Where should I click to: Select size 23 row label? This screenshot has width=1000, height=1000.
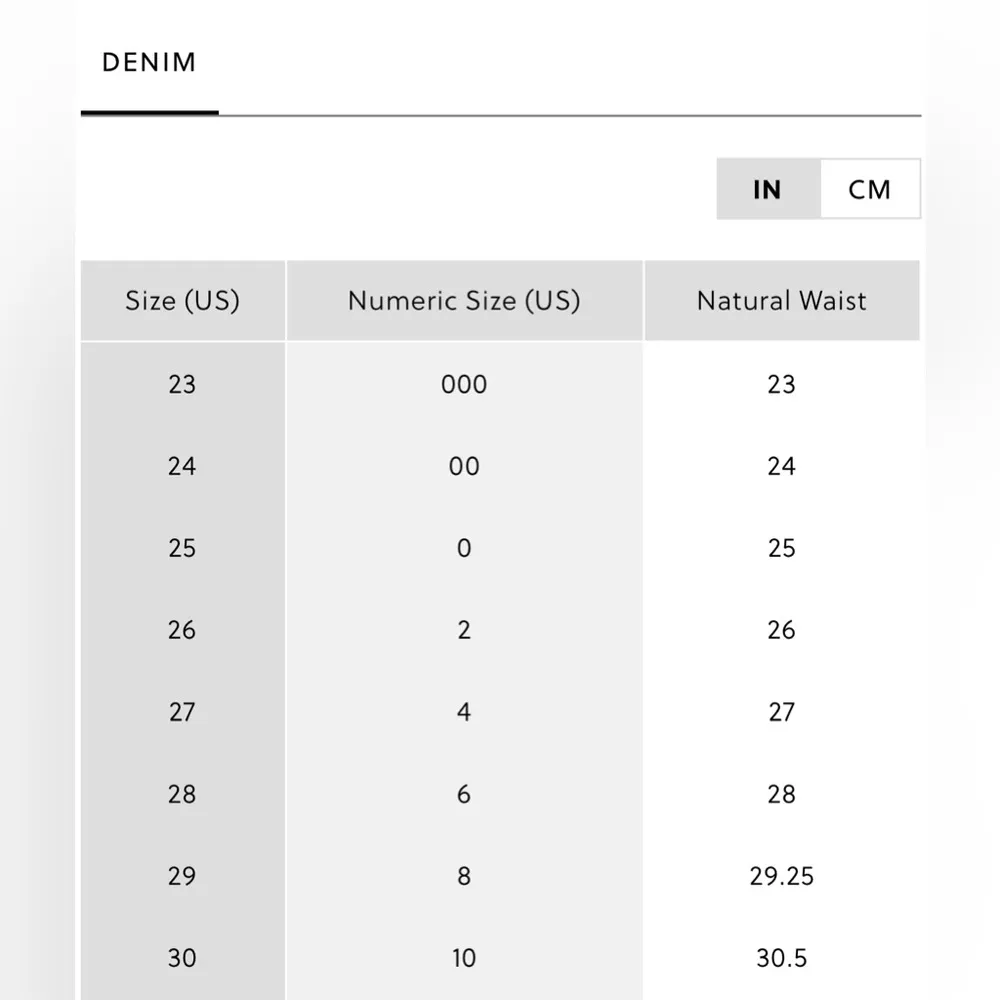(x=182, y=384)
